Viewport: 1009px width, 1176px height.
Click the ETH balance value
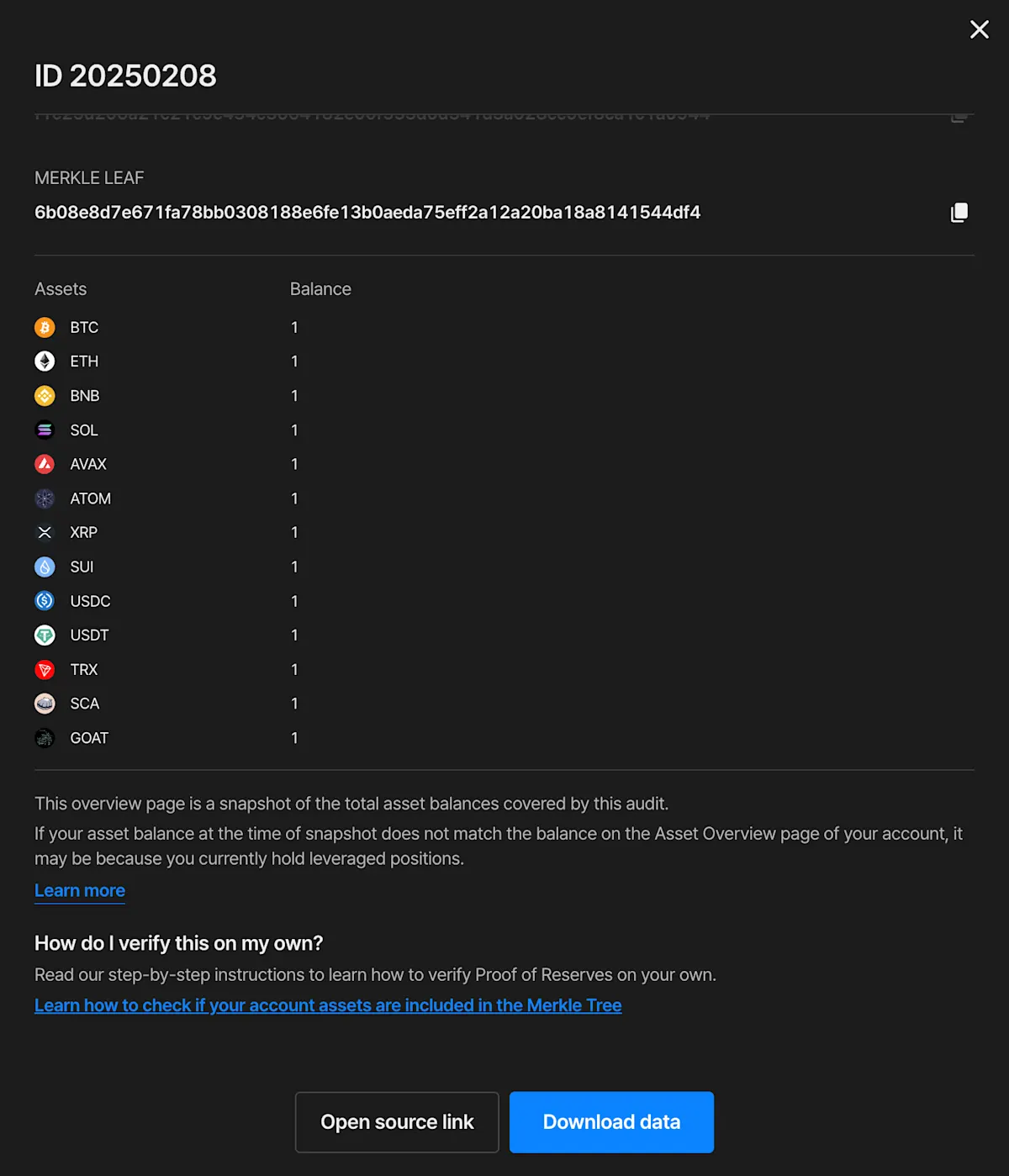tap(294, 361)
